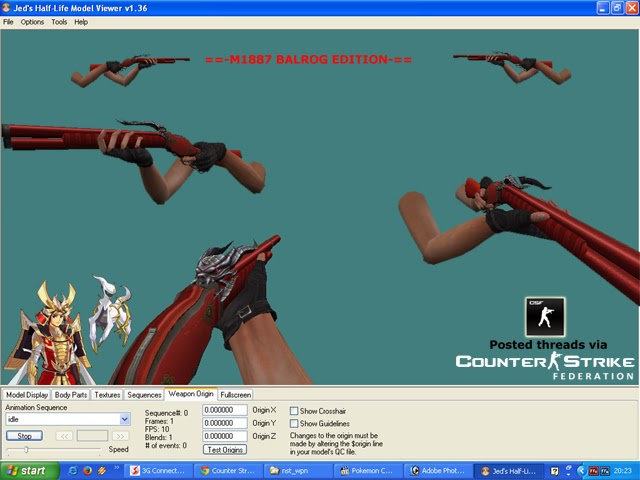Click the white Arceus pokemon image
640x480 pixels.
pyautogui.click(x=111, y=312)
